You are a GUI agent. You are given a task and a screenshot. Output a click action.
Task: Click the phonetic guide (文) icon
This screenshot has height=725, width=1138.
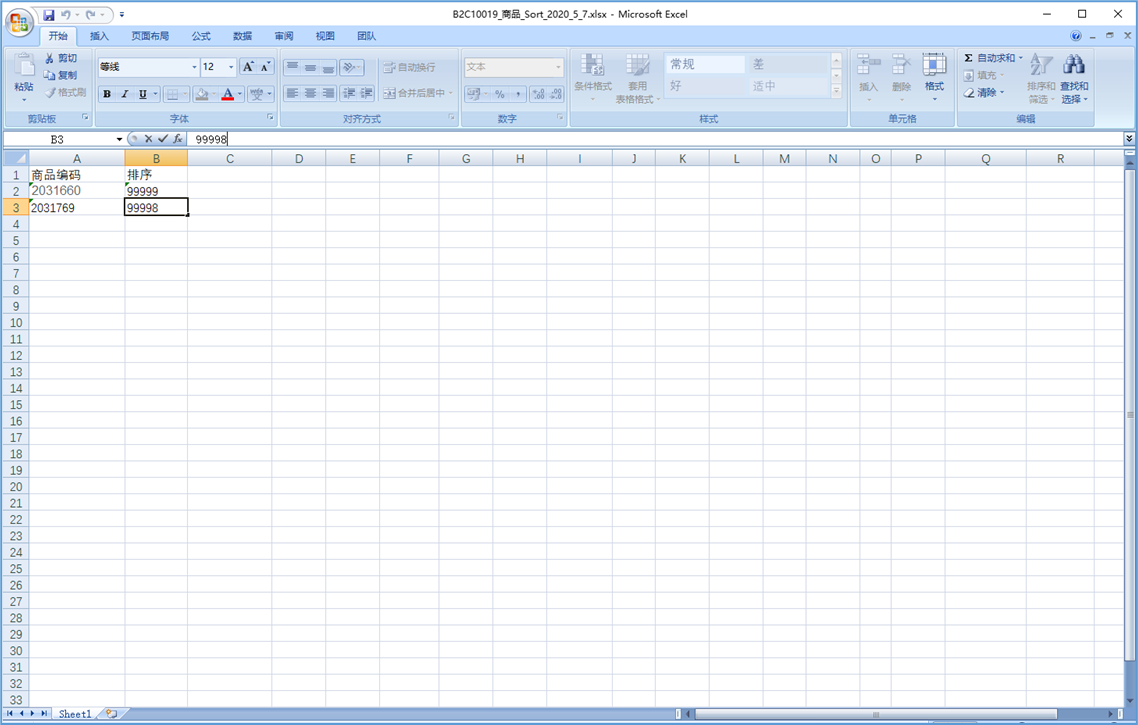point(257,94)
